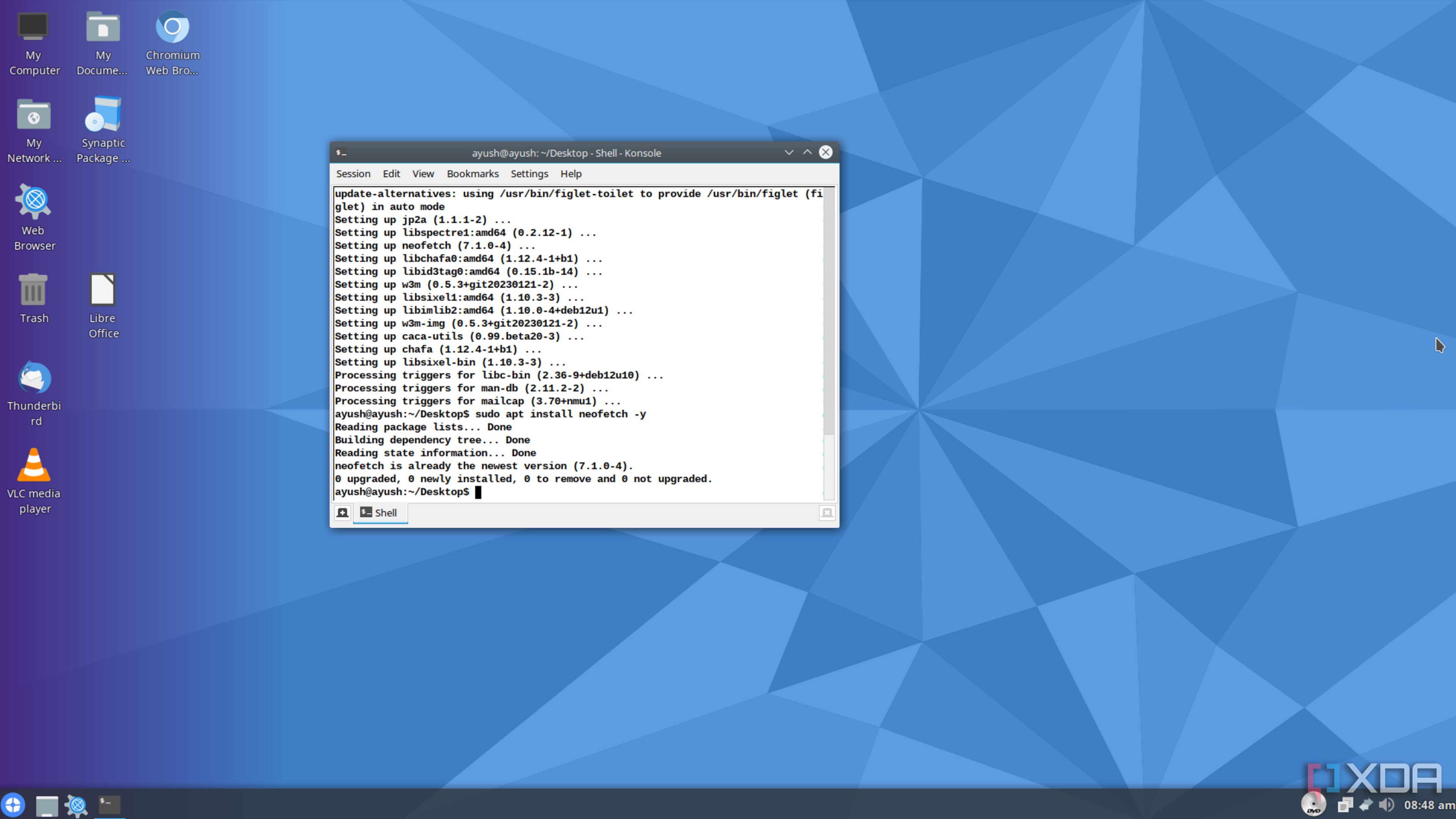Viewport: 1456px width, 819px height.
Task: Click the 08:48 am taskbar clock
Action: point(1429,805)
